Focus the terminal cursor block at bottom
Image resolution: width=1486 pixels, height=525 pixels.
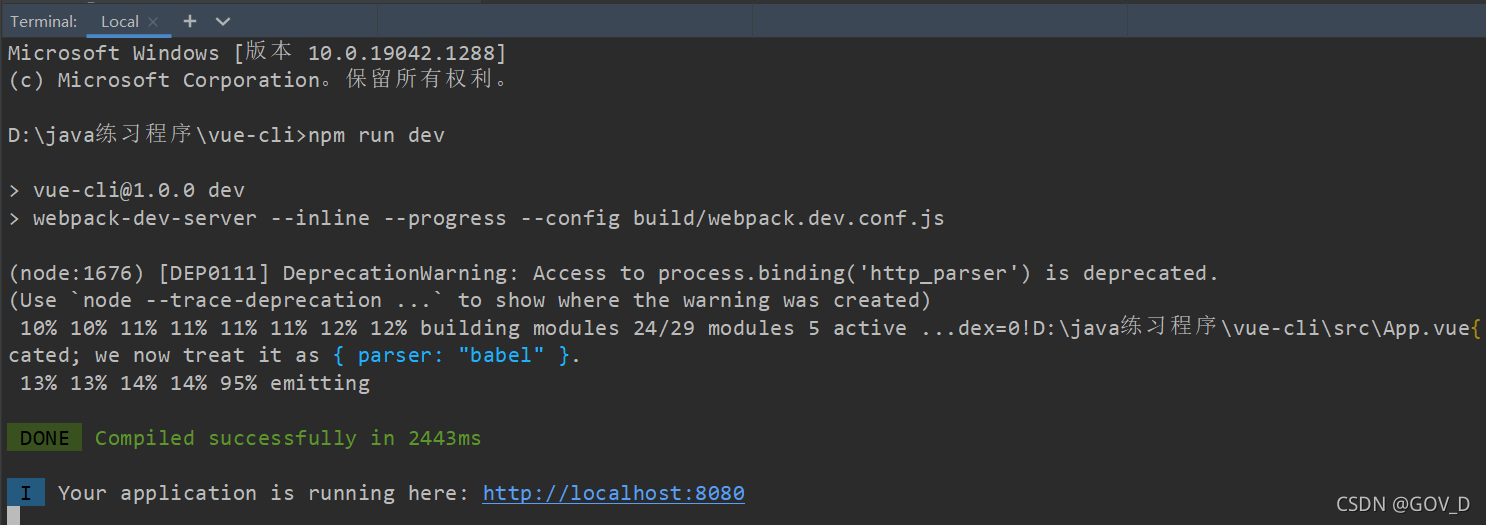pos(14,516)
